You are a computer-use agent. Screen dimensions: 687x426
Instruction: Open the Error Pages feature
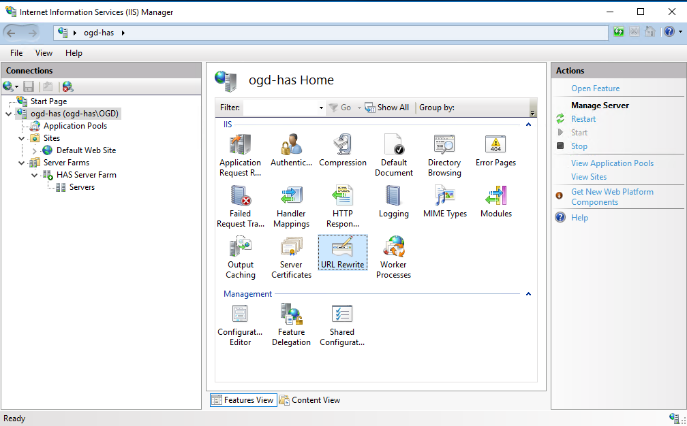496,150
